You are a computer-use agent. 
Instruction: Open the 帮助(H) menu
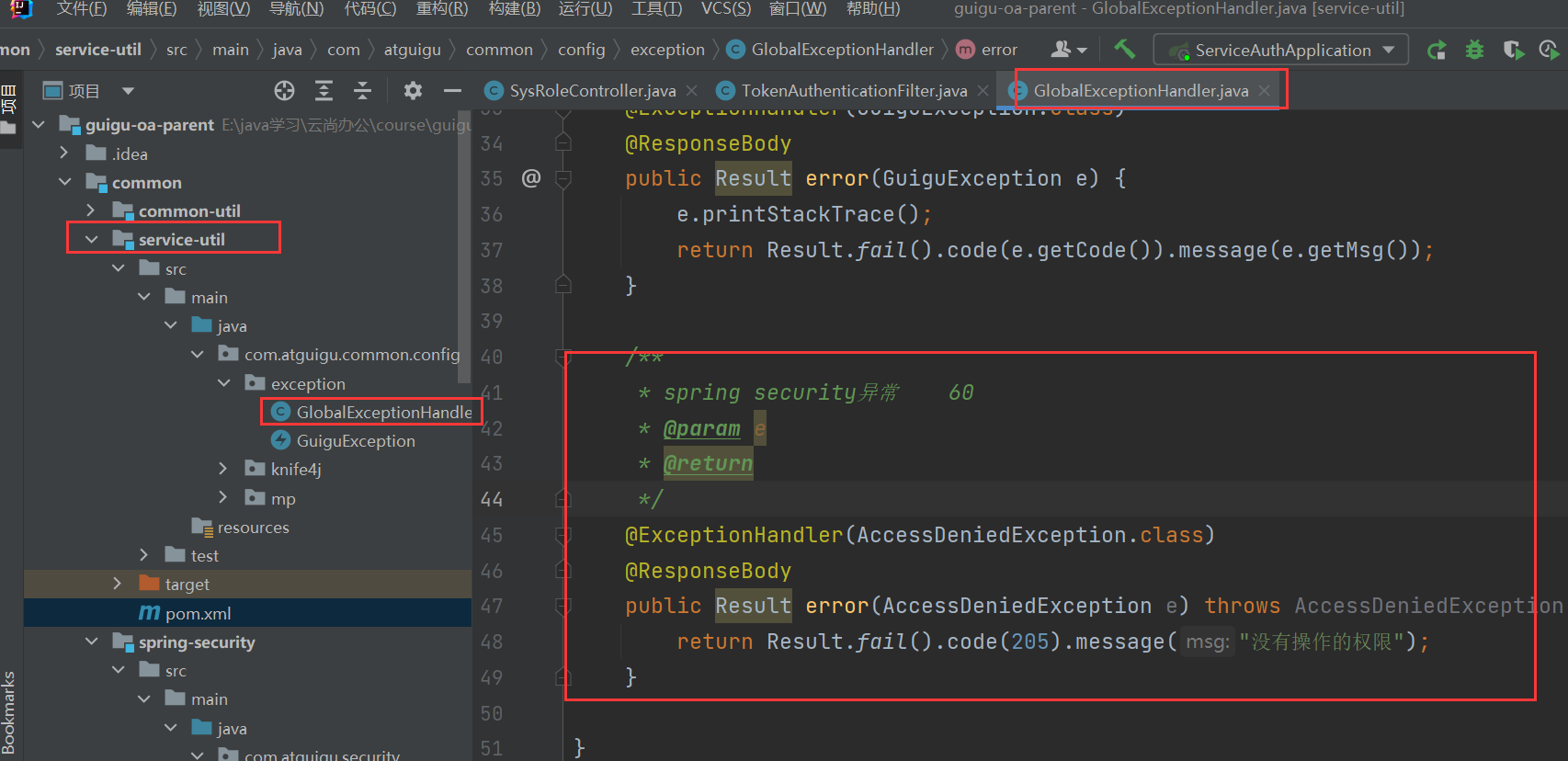point(873,9)
